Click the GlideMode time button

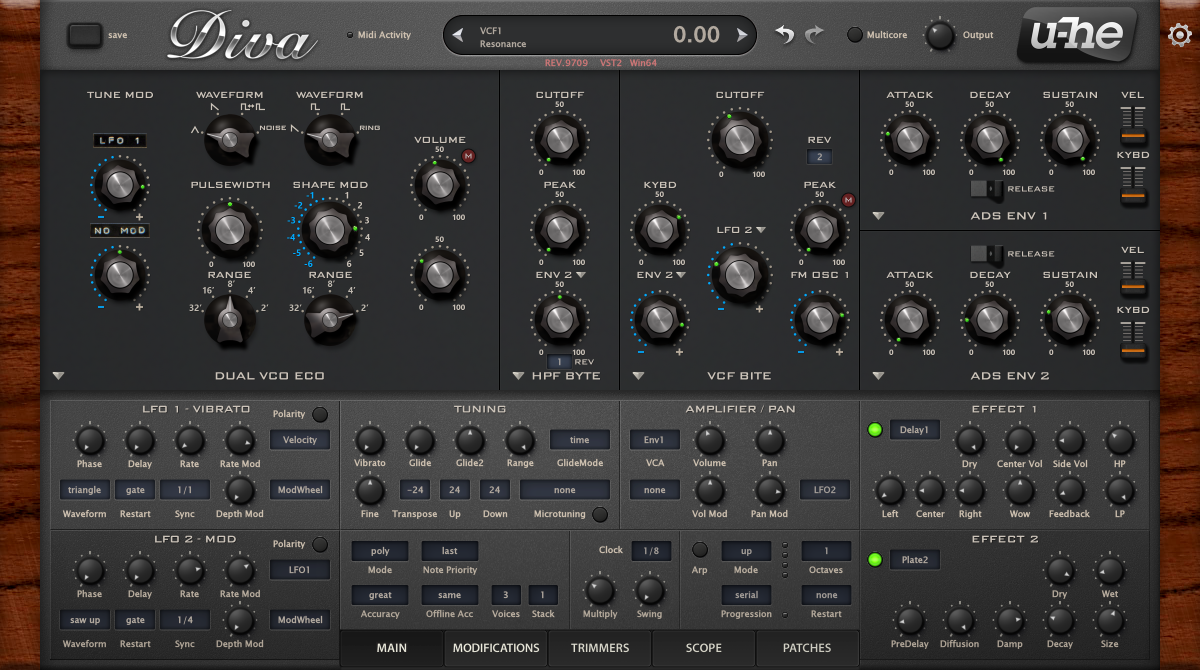click(580, 440)
